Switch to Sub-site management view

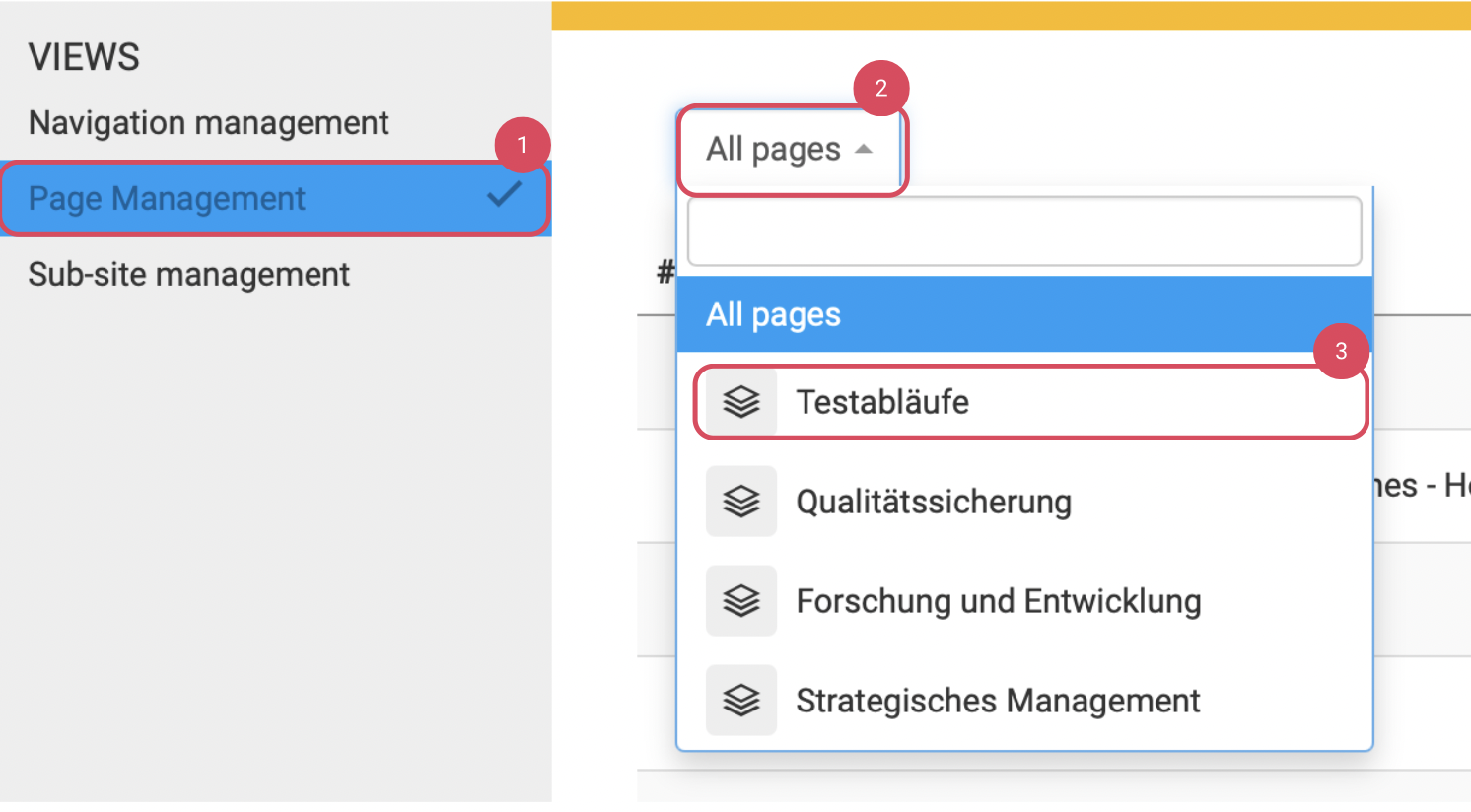point(188,274)
